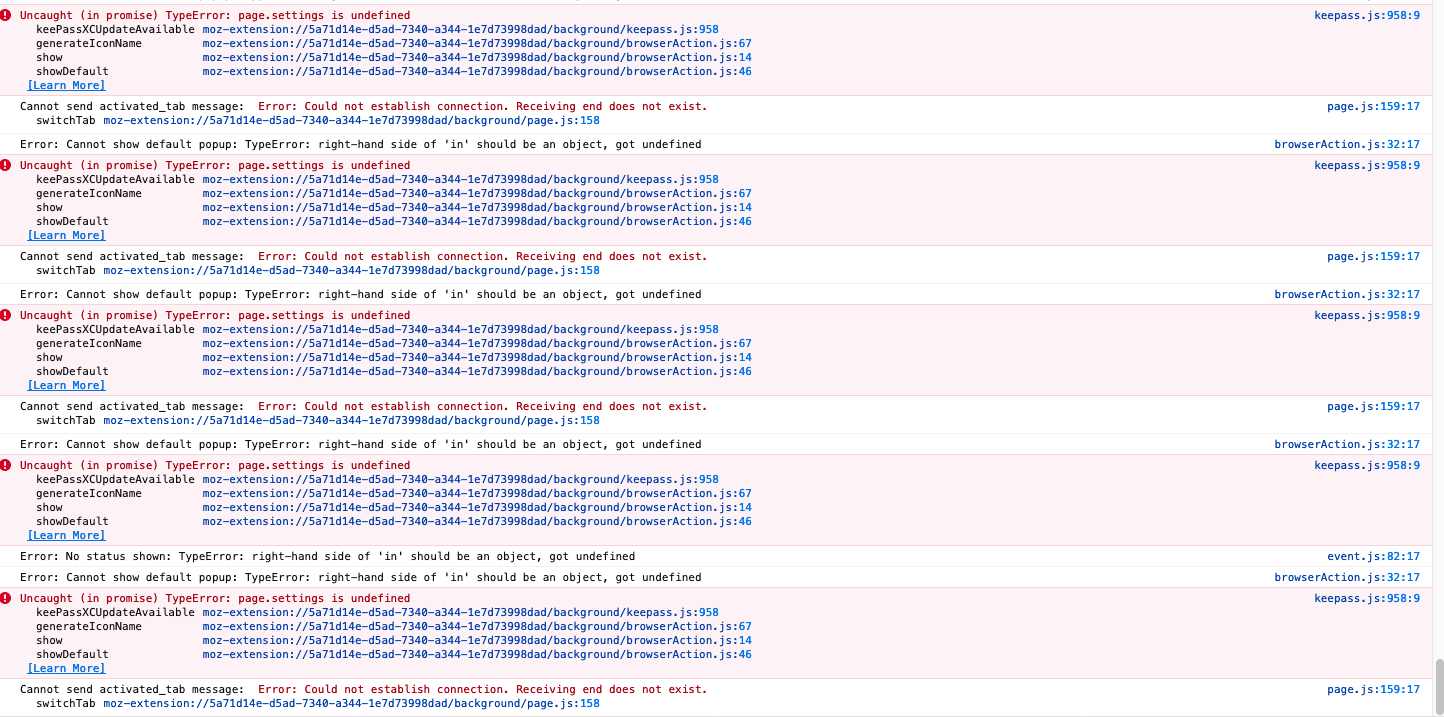Open the topmost switchTab page.js:158 stack link
The height and width of the screenshot is (717, 1444).
351,120
